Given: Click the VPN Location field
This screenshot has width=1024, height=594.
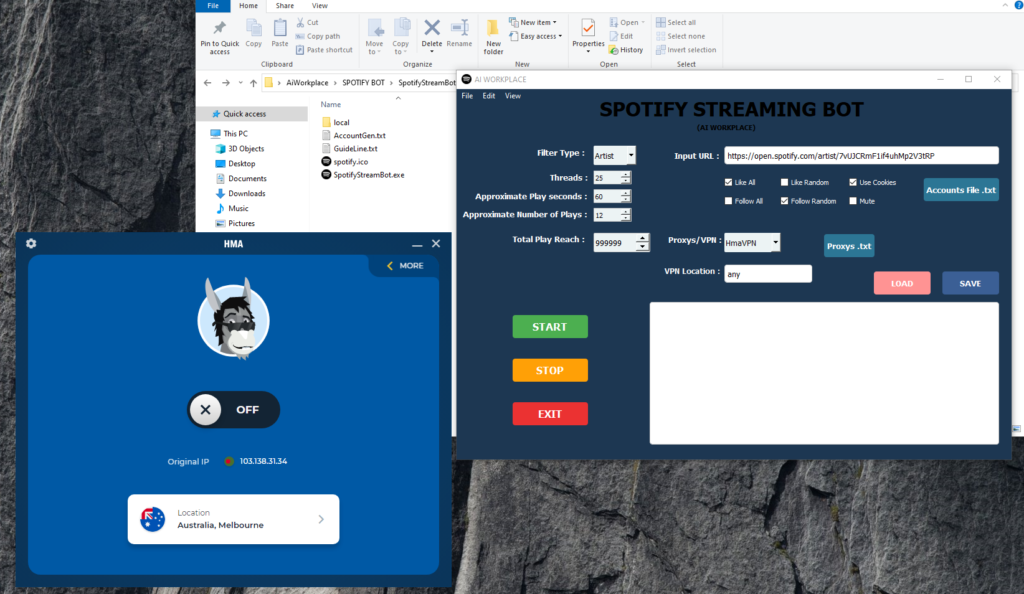Looking at the screenshot, I should click(x=768, y=274).
